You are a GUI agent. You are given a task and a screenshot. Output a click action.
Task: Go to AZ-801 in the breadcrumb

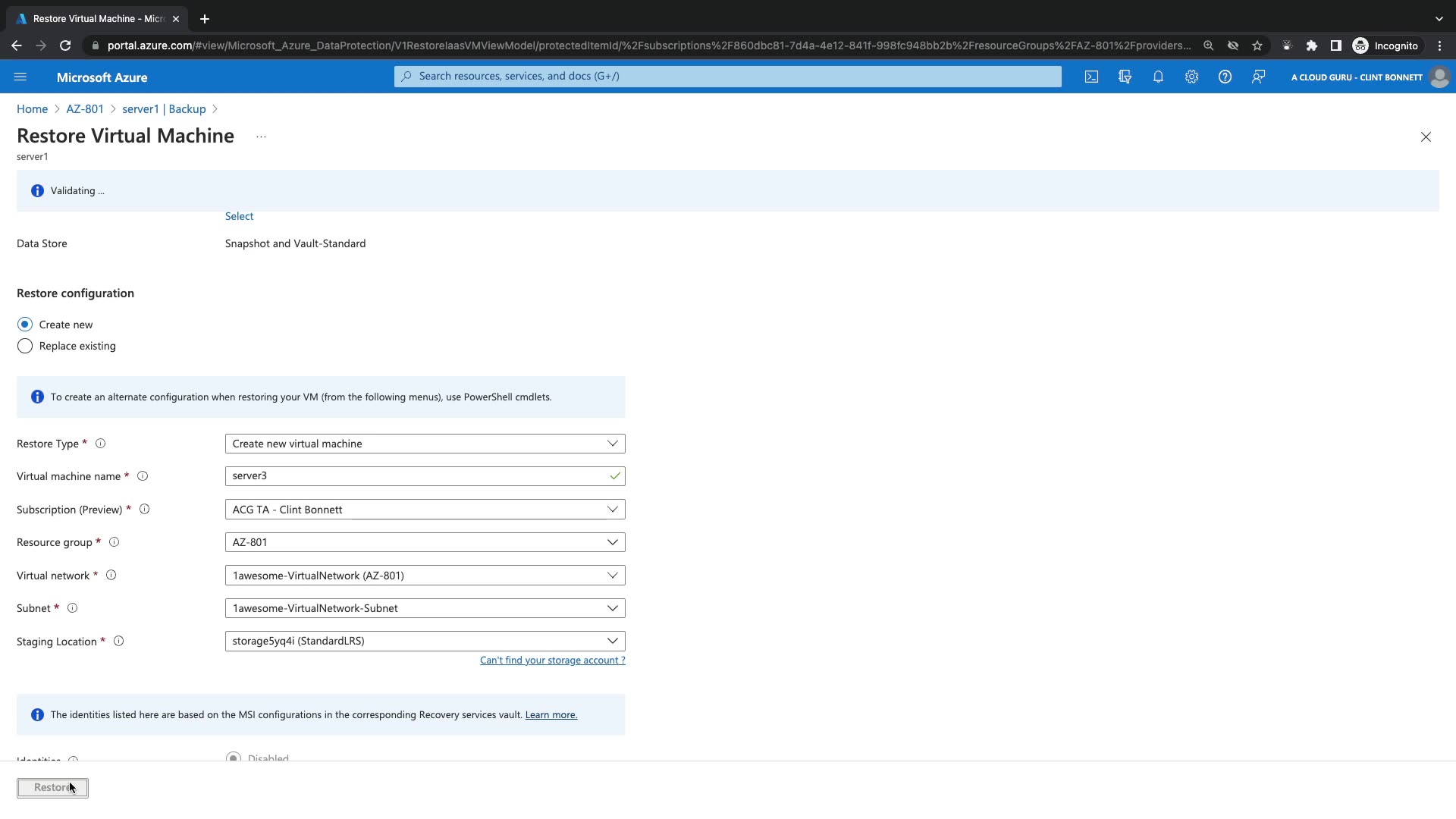84,109
